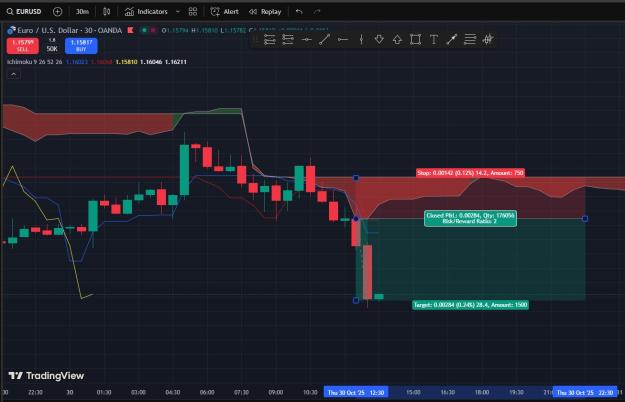Screen dimensions: 625x402
Task: Redo the chart action
Action: tap(317, 12)
